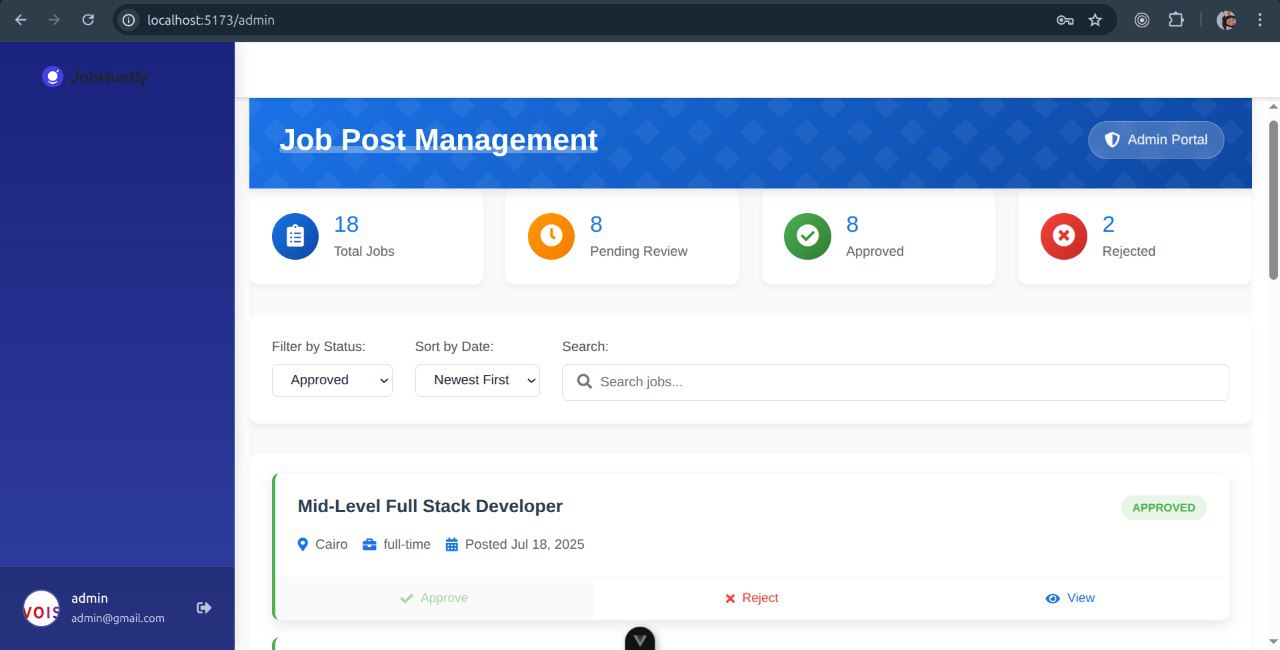The height and width of the screenshot is (650, 1280).
Task: Click the shield icon in Admin Portal badge
Action: point(1112,140)
